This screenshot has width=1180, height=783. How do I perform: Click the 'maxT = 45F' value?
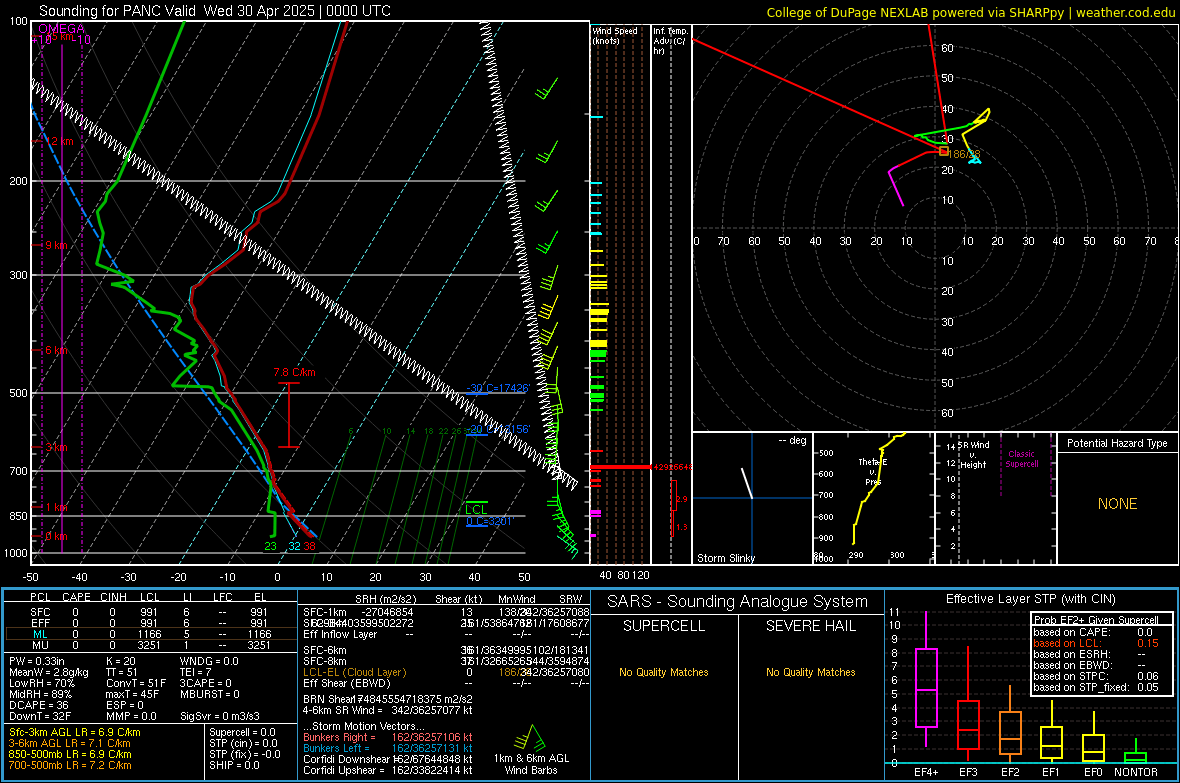132,694
